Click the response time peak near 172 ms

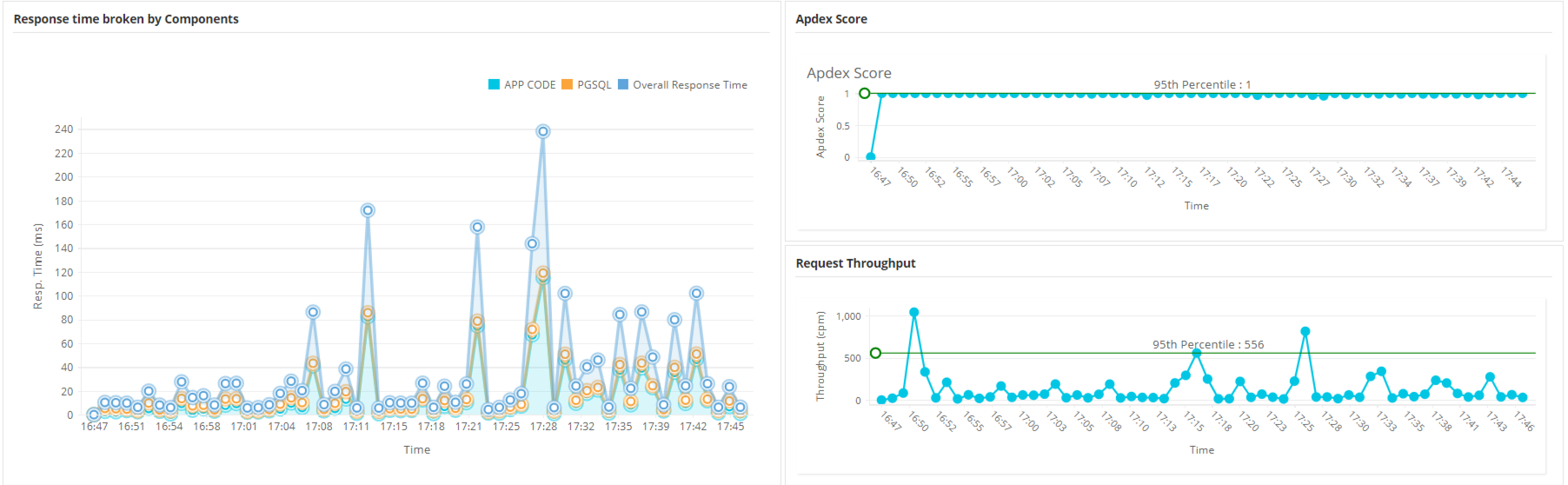pos(368,210)
